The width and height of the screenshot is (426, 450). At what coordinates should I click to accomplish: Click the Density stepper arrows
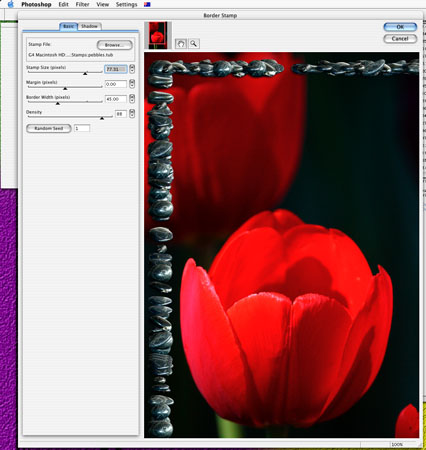point(132,114)
